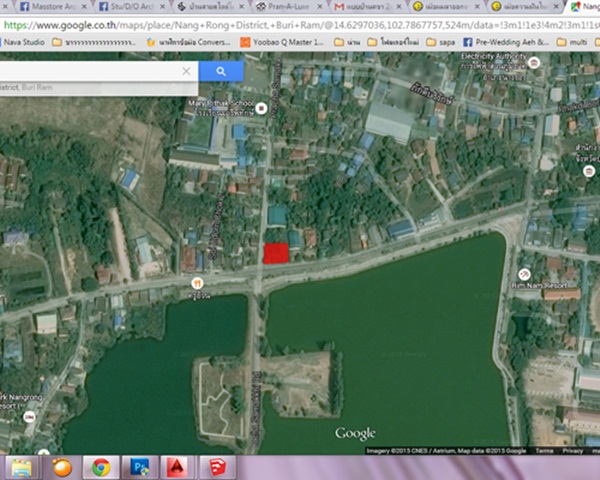Open Photoshop from the taskbar
Screen dimensions: 600x480
click(x=140, y=468)
